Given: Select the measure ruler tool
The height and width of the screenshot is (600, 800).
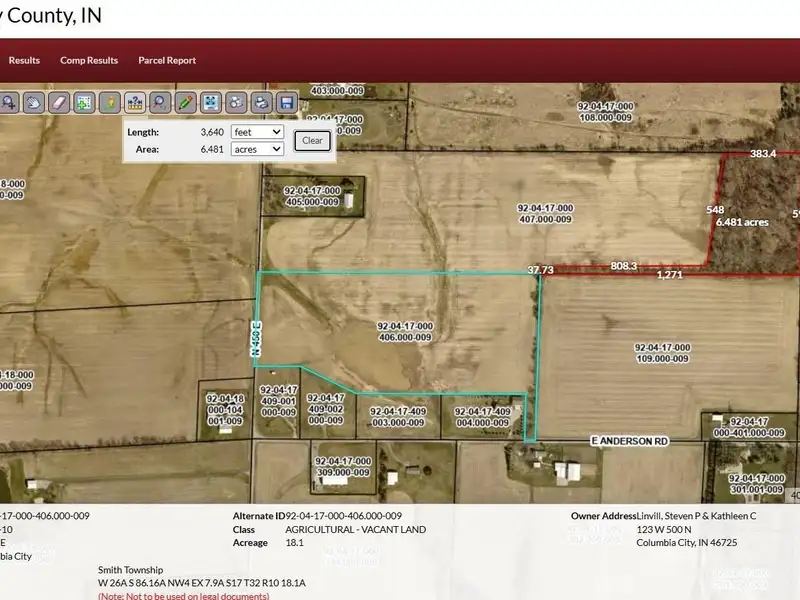Looking at the screenshot, I should pos(134,102).
